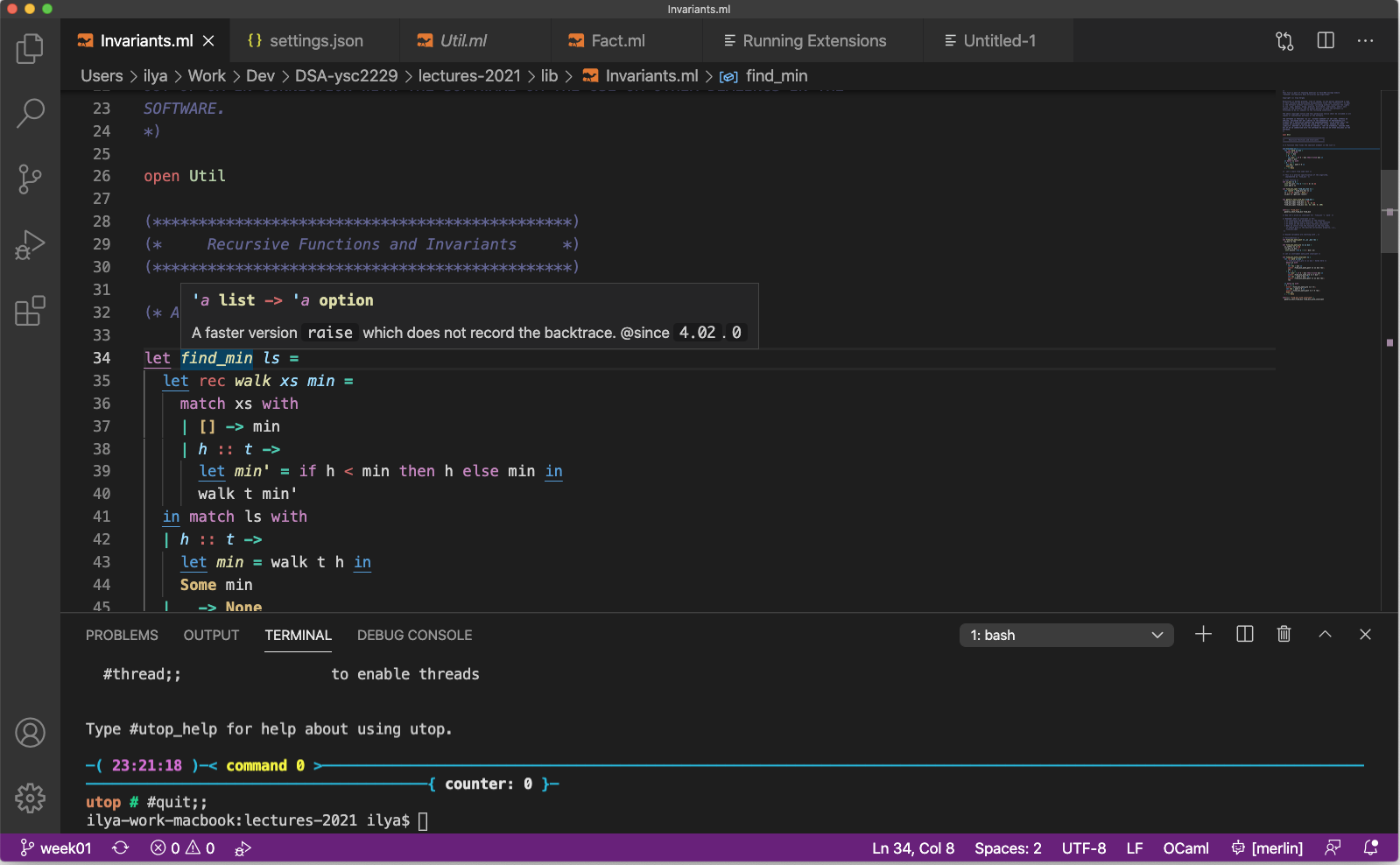Click the find_min symbol breadcrumb

pos(763,76)
